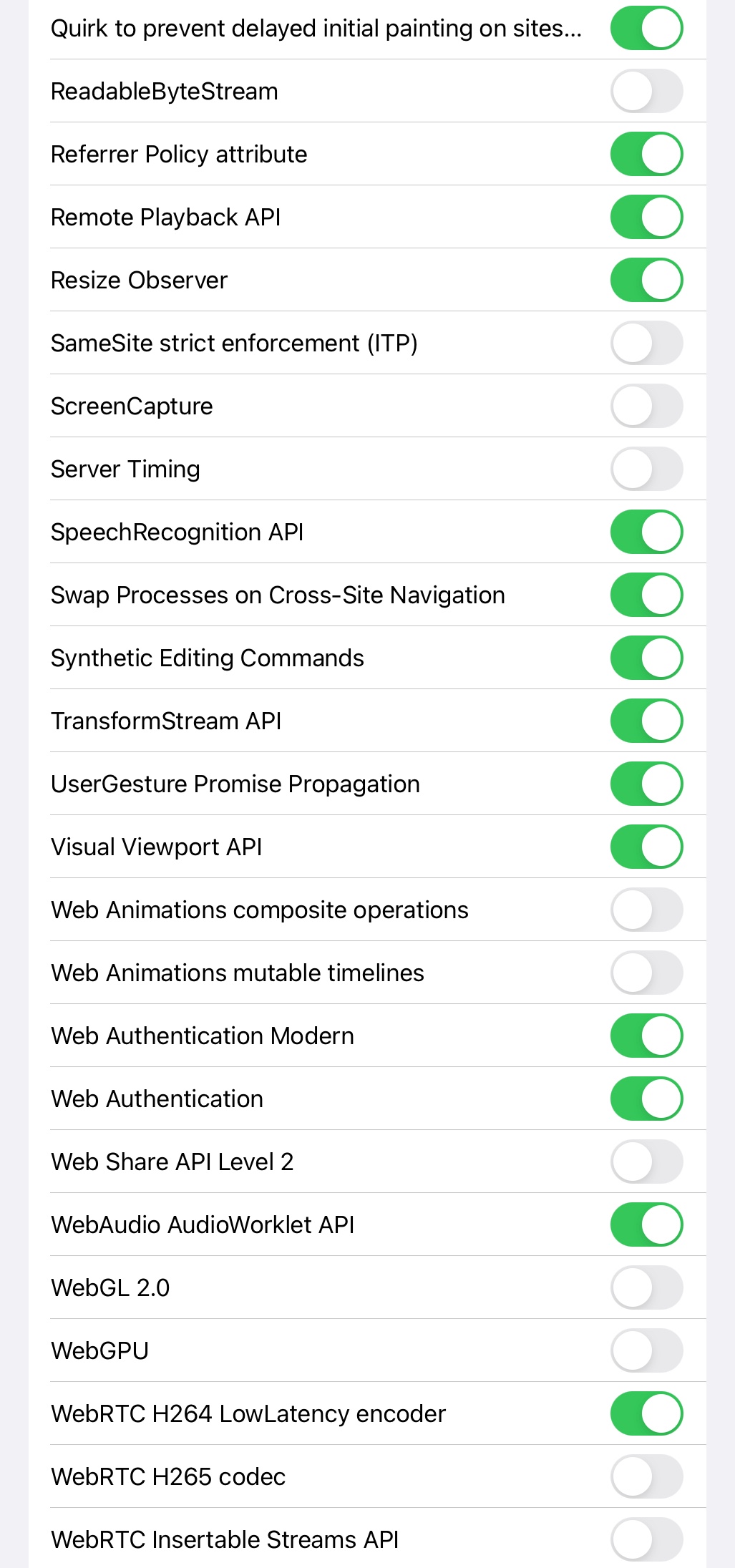Turn off Remote Playback API

tap(646, 217)
